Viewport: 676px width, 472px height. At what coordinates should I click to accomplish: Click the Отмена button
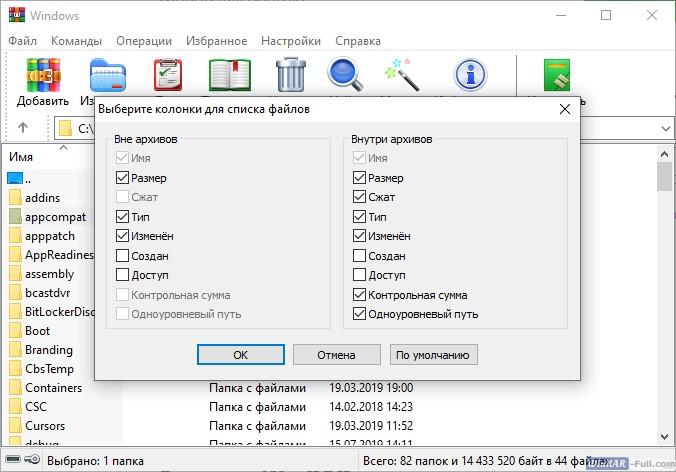pyautogui.click(x=336, y=355)
